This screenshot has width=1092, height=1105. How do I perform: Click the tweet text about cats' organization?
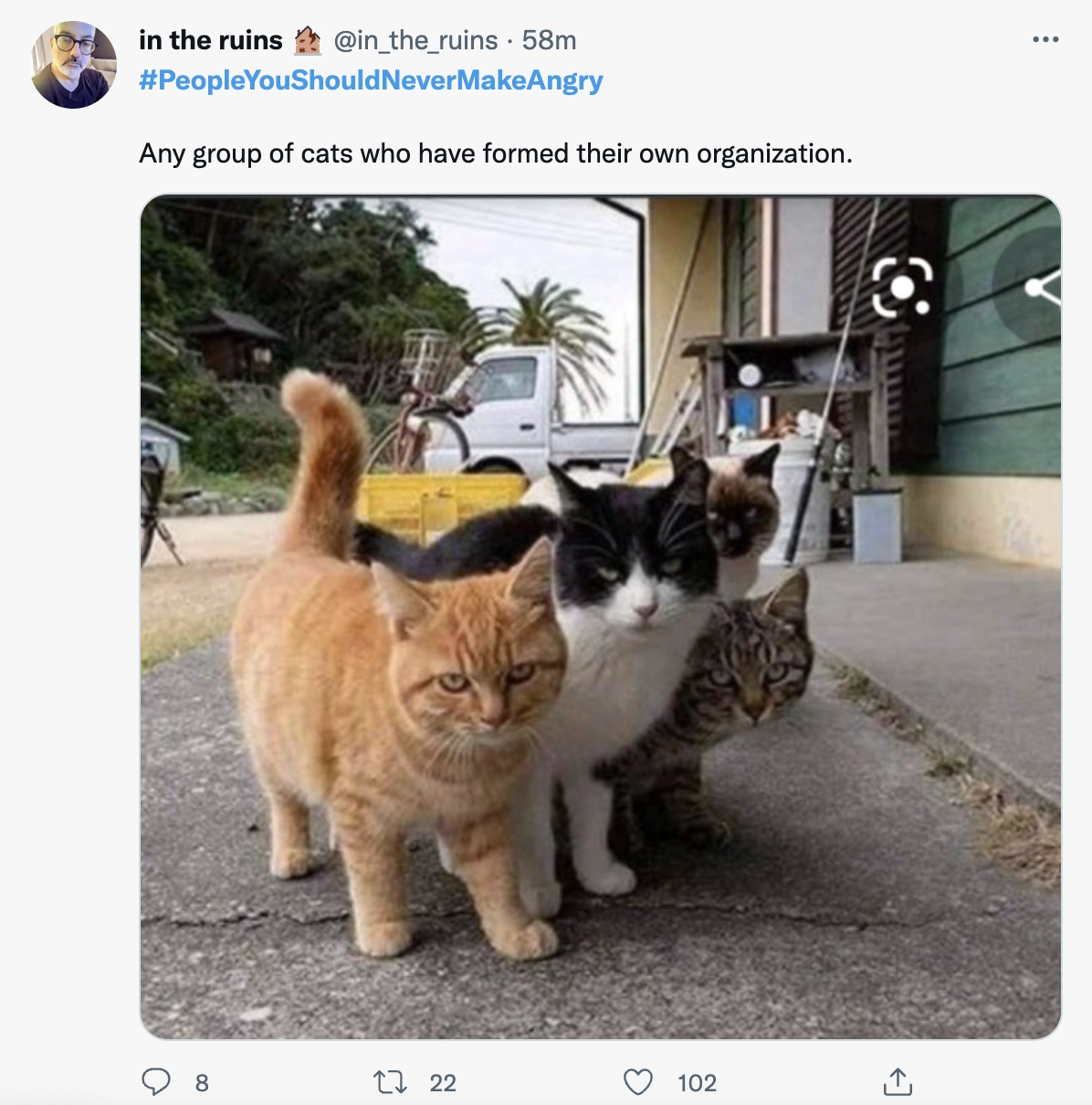click(496, 153)
